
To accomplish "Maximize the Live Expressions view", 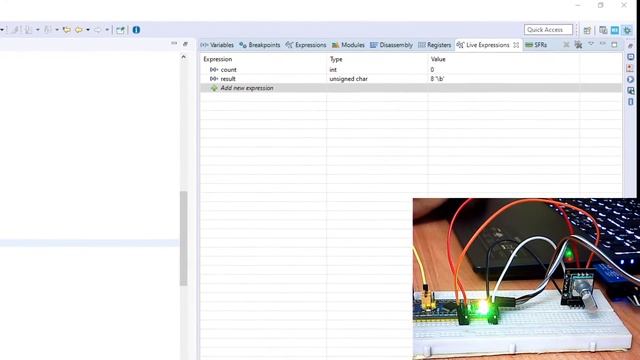I will pyautogui.click(x=614, y=44).
